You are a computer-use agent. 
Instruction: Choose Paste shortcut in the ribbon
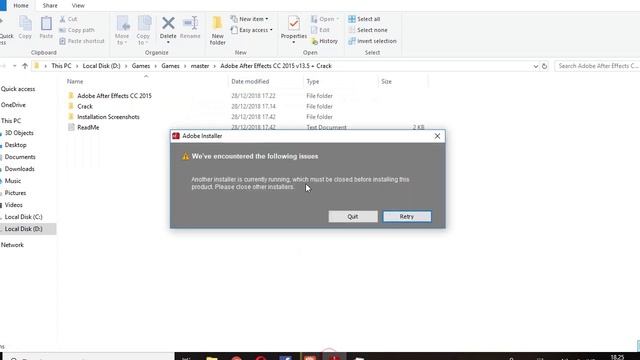click(82, 41)
